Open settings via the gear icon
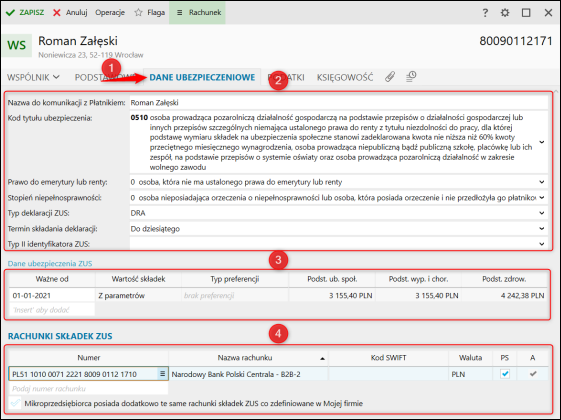This screenshot has height=420, width=561. coord(505,13)
